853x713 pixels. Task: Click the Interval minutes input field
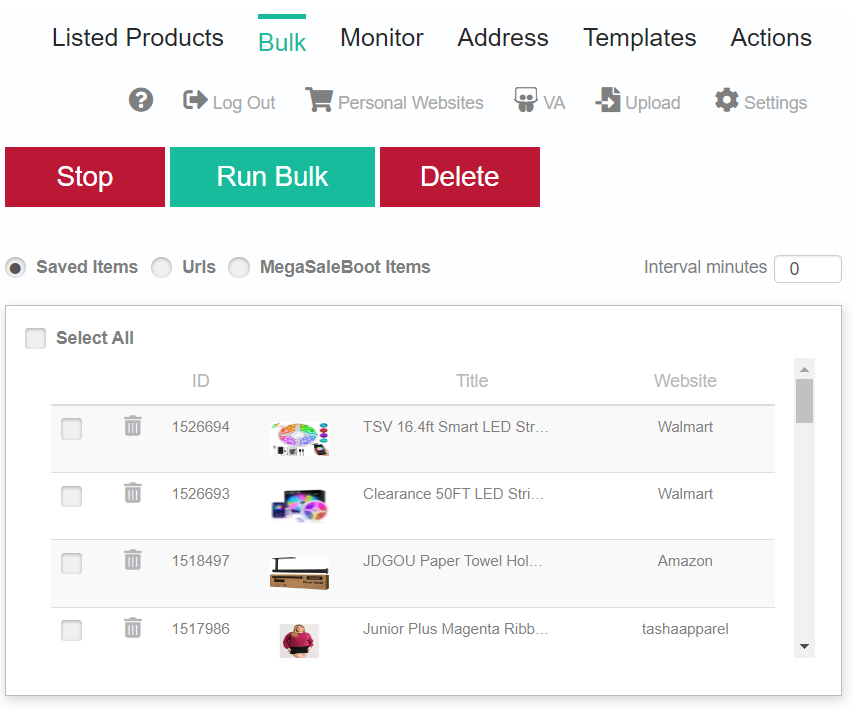point(808,269)
